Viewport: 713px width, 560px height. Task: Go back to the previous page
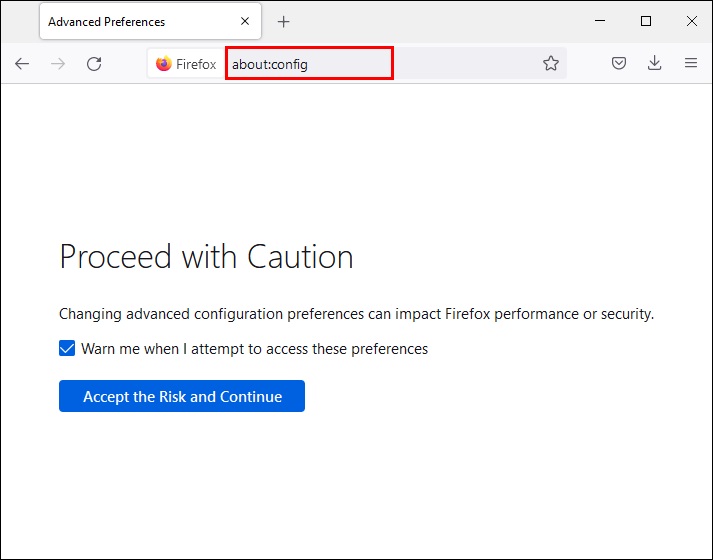[22, 64]
